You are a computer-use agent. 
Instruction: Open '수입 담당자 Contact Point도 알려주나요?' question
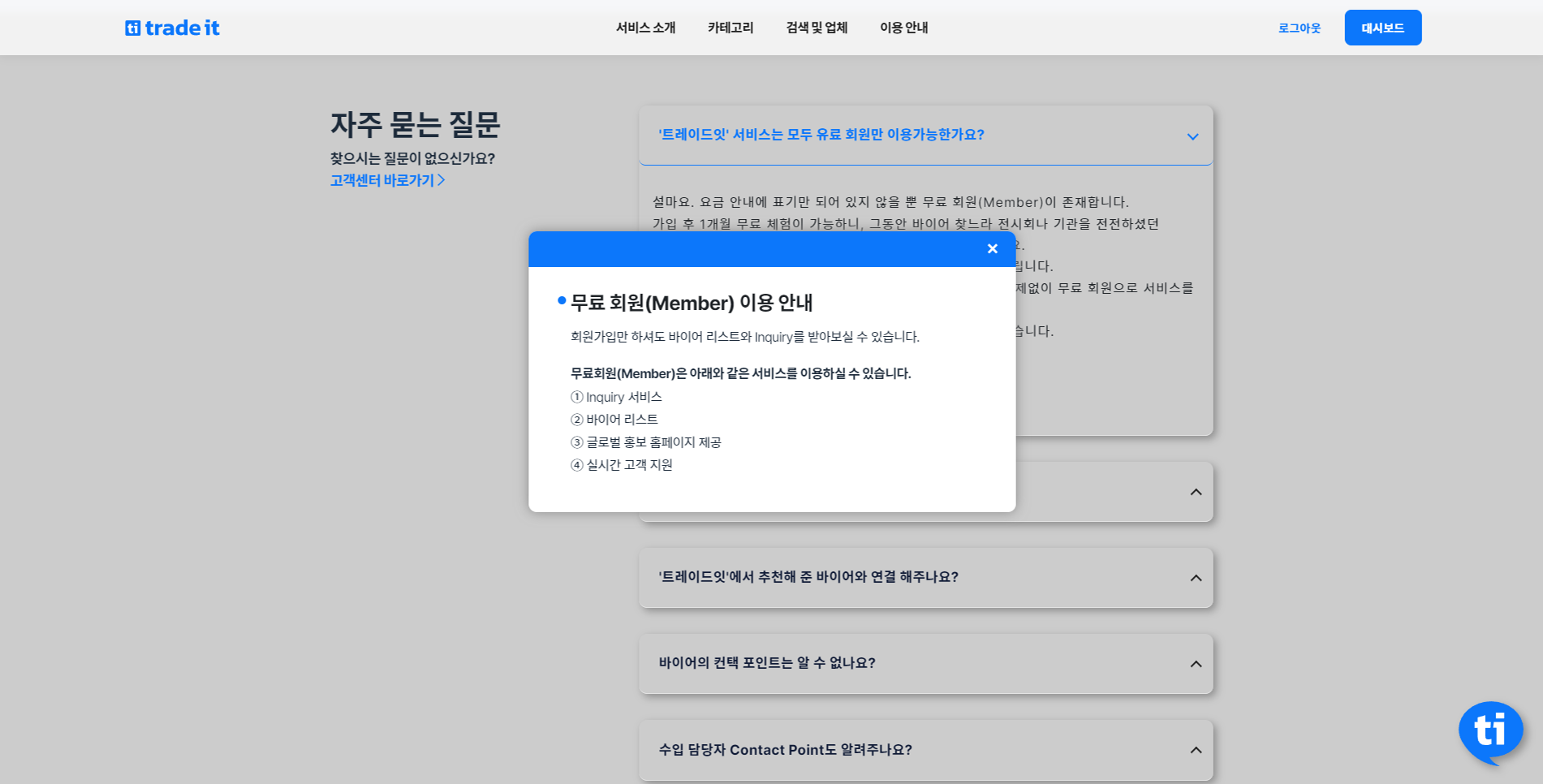785,750
